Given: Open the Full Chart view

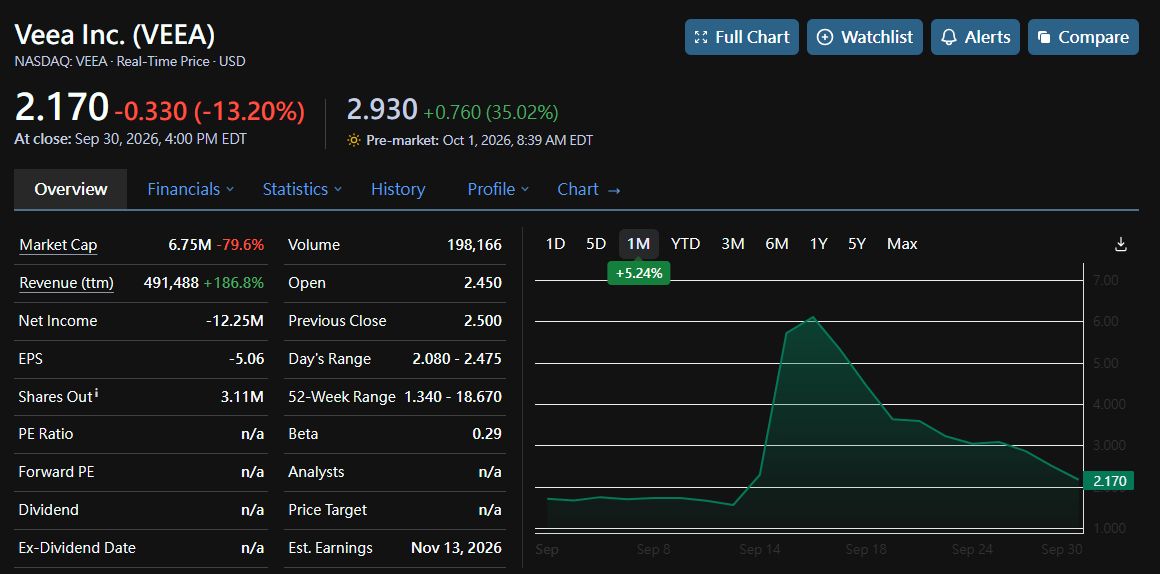Looking at the screenshot, I should (741, 37).
